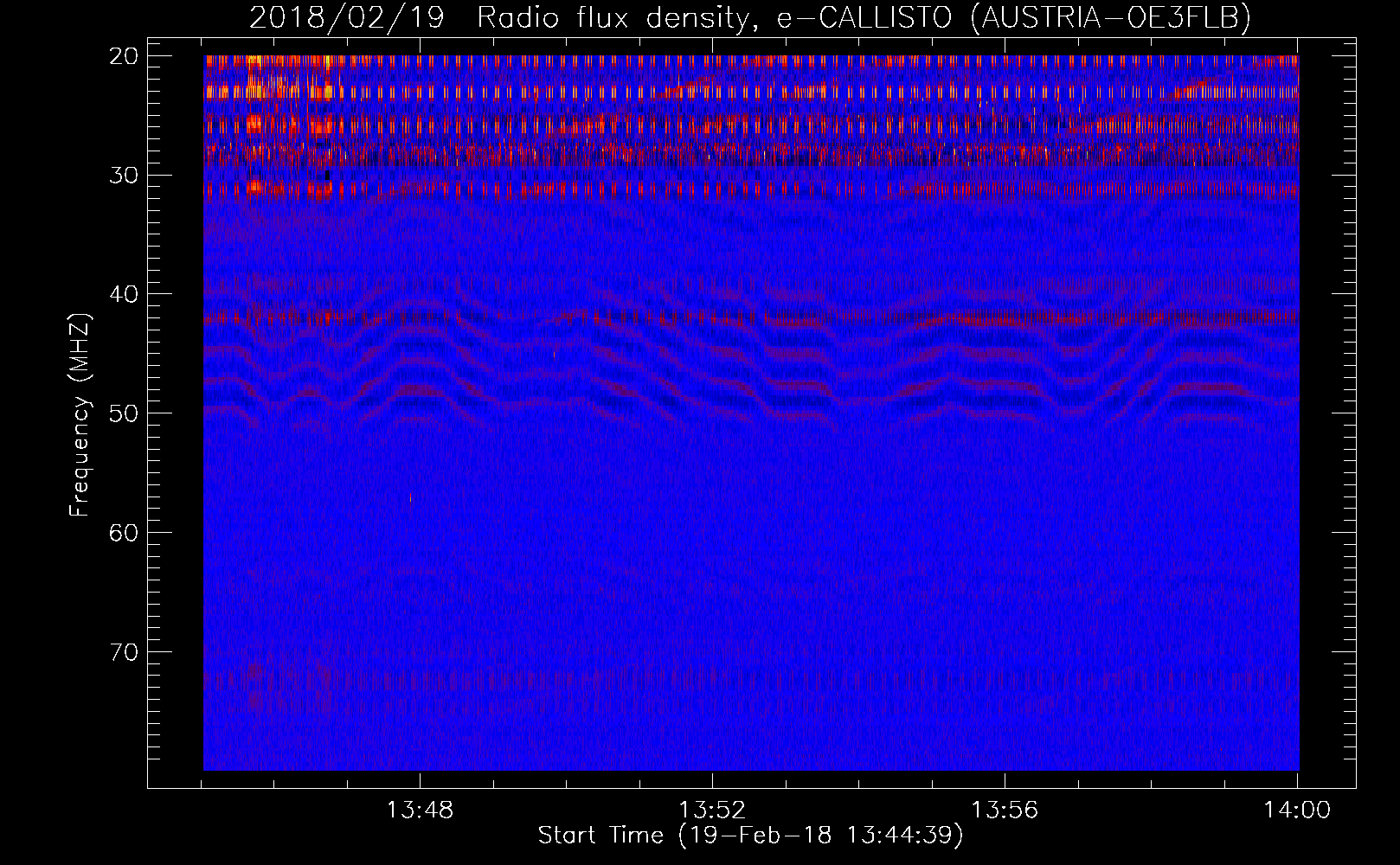This screenshot has width=1400, height=865.
Task: Click the 13:56 time tick label
Action: pos(1005,811)
